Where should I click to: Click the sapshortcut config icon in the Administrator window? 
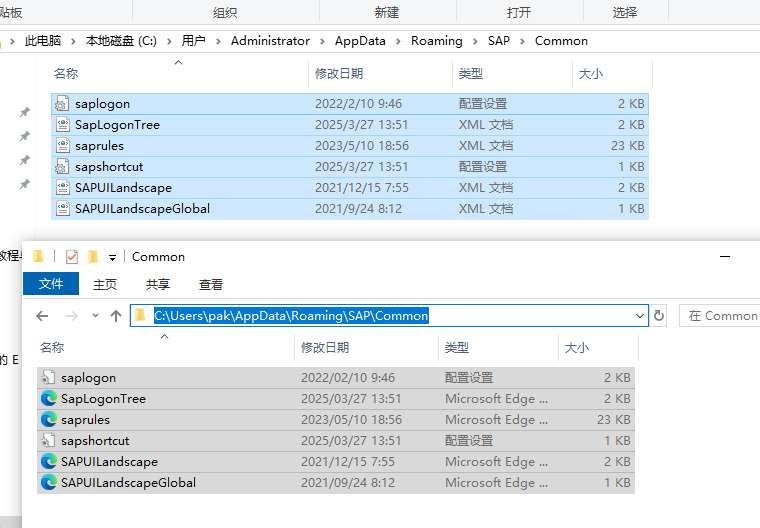pyautogui.click(x=62, y=167)
